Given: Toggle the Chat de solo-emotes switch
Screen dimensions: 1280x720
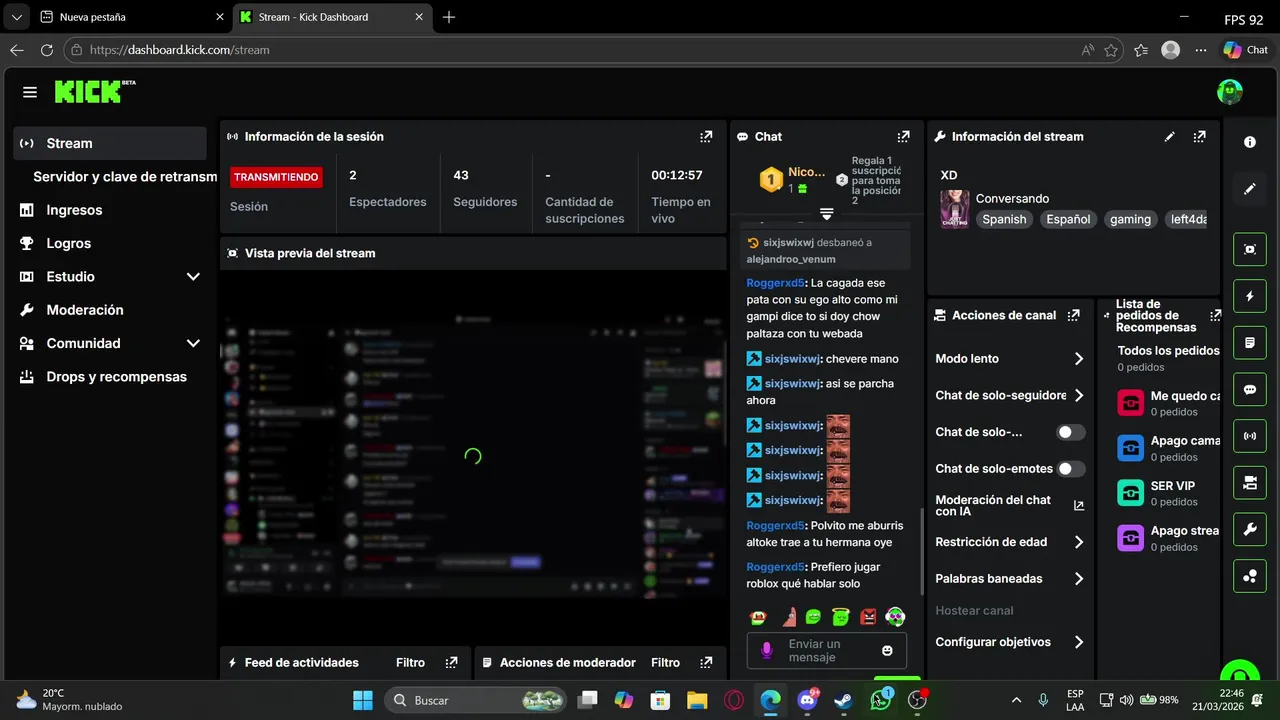Looking at the screenshot, I should 1071,468.
